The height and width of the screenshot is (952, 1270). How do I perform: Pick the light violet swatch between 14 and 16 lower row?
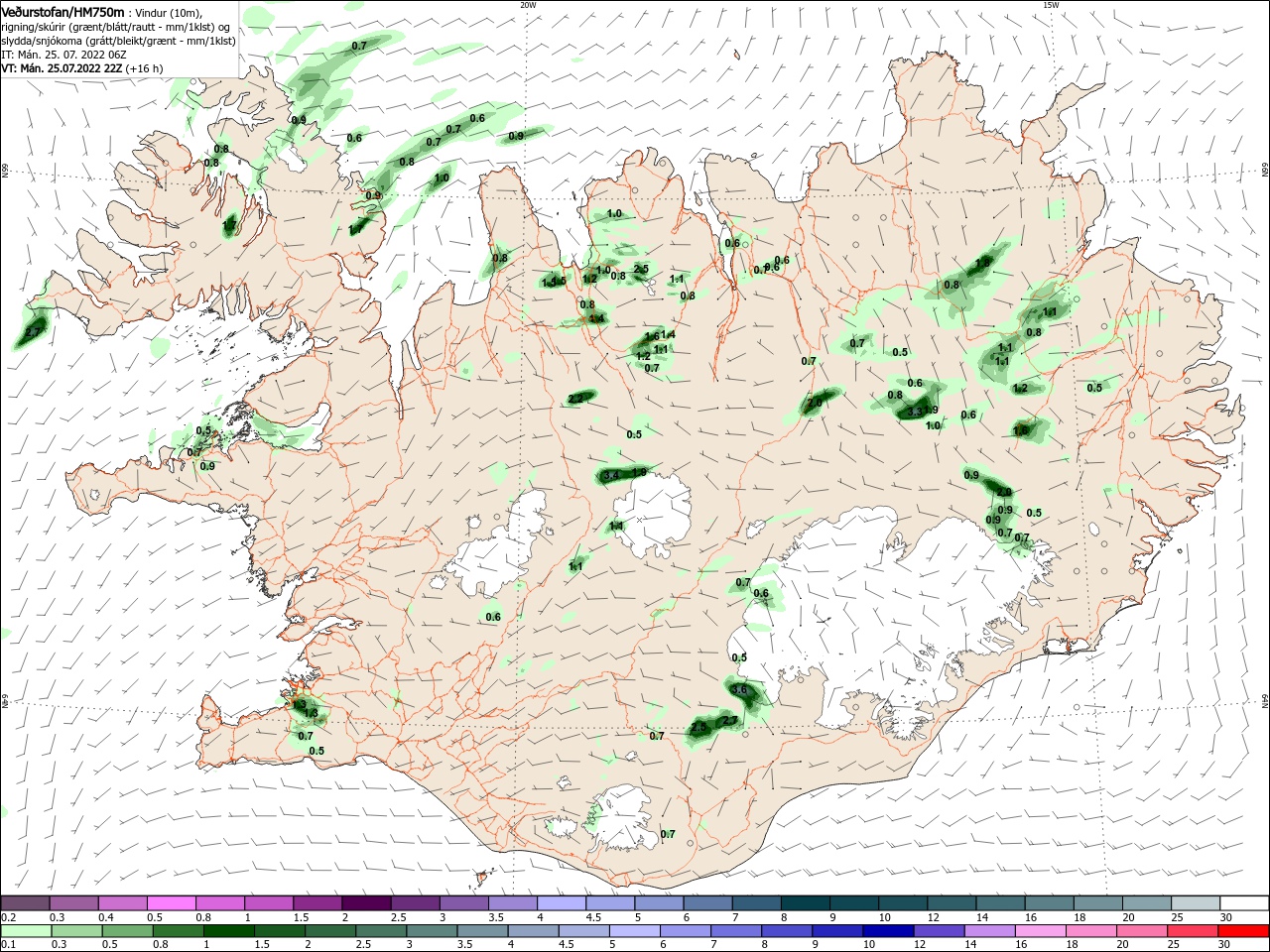pyautogui.click(x=989, y=931)
